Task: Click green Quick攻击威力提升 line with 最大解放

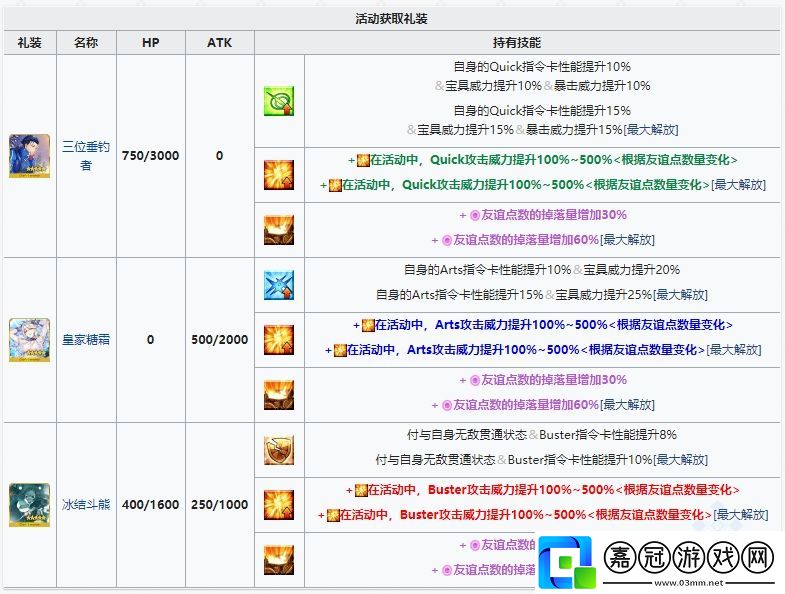Action: click(x=543, y=185)
